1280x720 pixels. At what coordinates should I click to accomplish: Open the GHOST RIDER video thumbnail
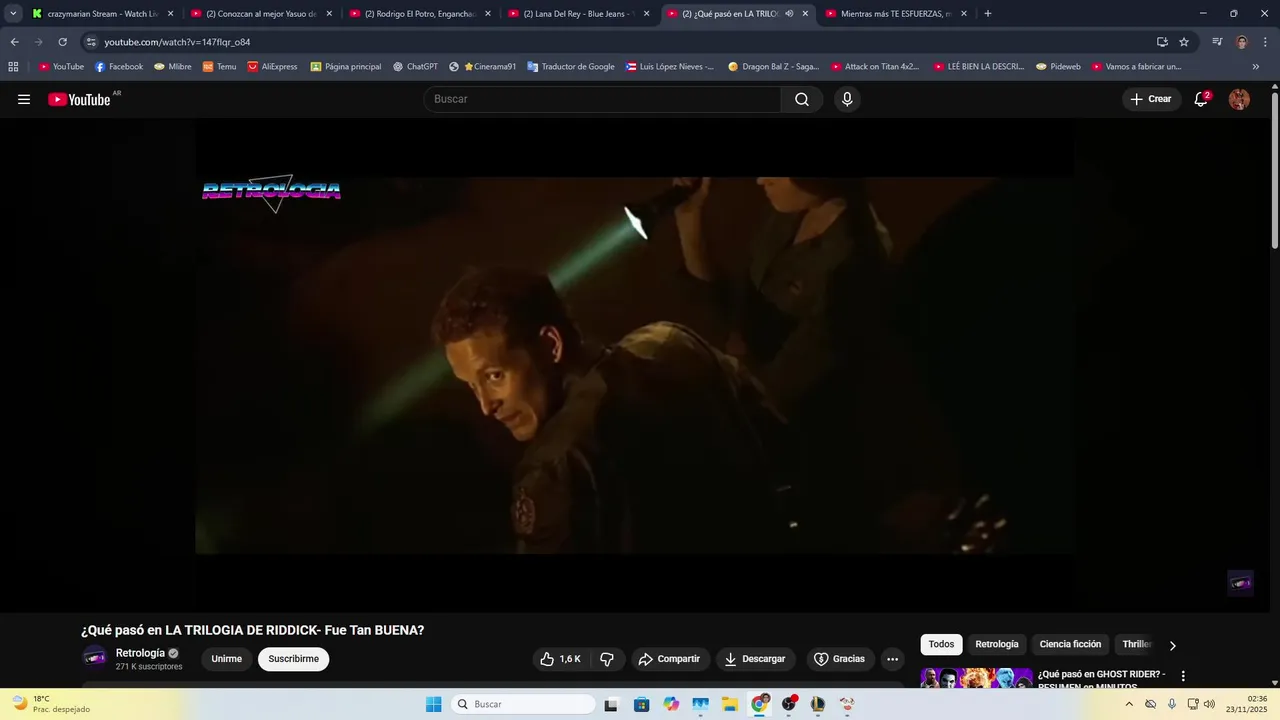(976, 677)
